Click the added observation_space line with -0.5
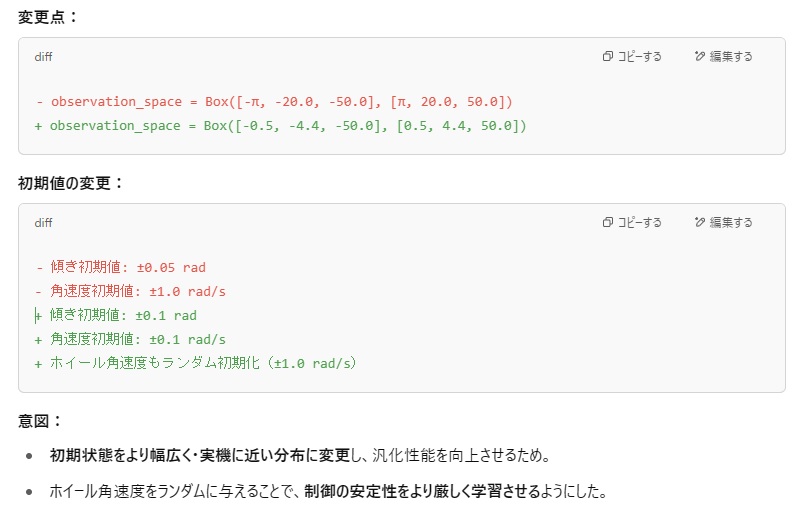The width and height of the screenshot is (808, 520). pos(281,126)
